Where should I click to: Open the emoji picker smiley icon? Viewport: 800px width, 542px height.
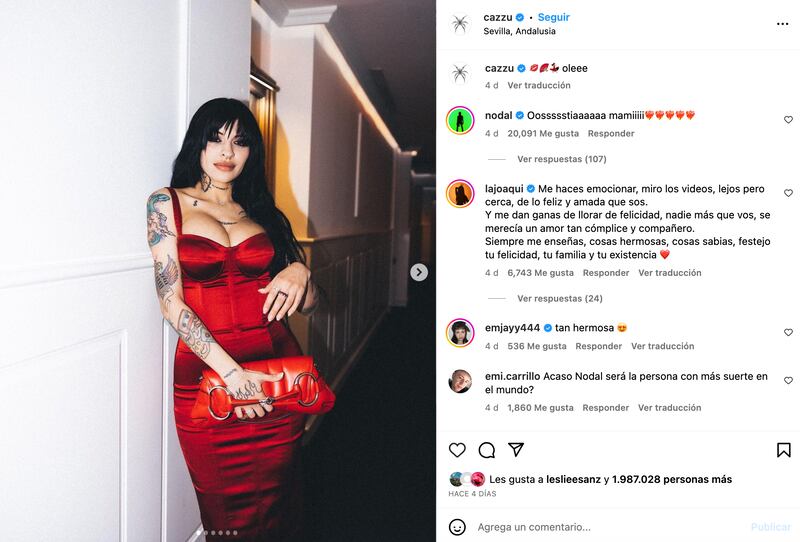click(457, 527)
